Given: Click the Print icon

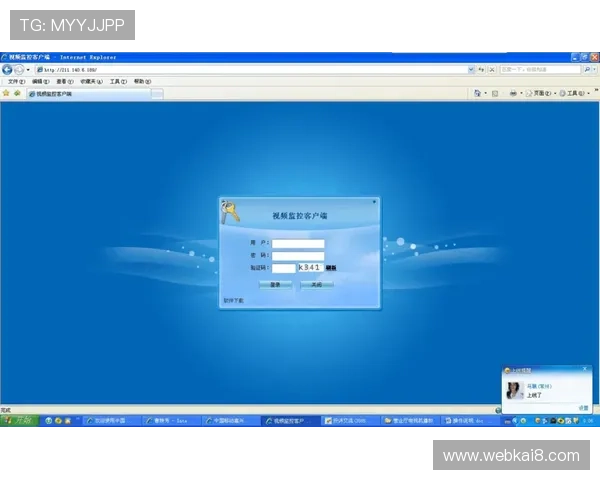Looking at the screenshot, I should coord(513,93).
